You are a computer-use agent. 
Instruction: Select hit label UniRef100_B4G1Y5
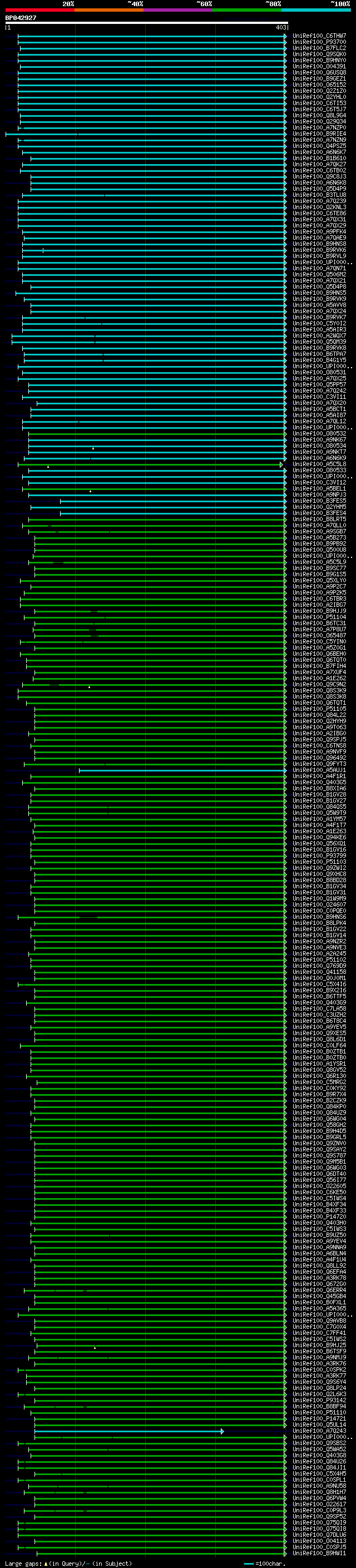(319, 360)
